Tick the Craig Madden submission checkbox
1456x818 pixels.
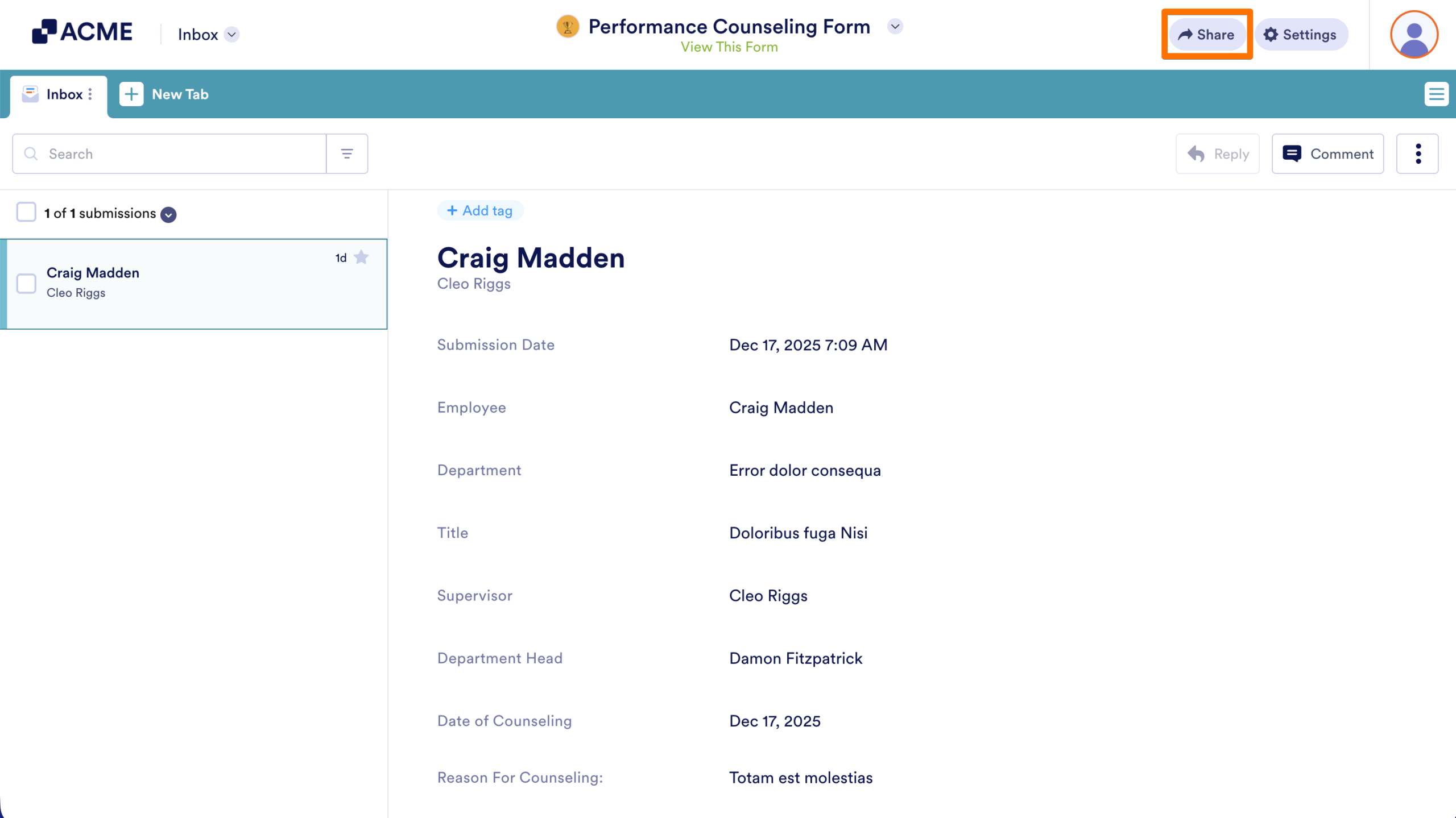click(x=26, y=283)
